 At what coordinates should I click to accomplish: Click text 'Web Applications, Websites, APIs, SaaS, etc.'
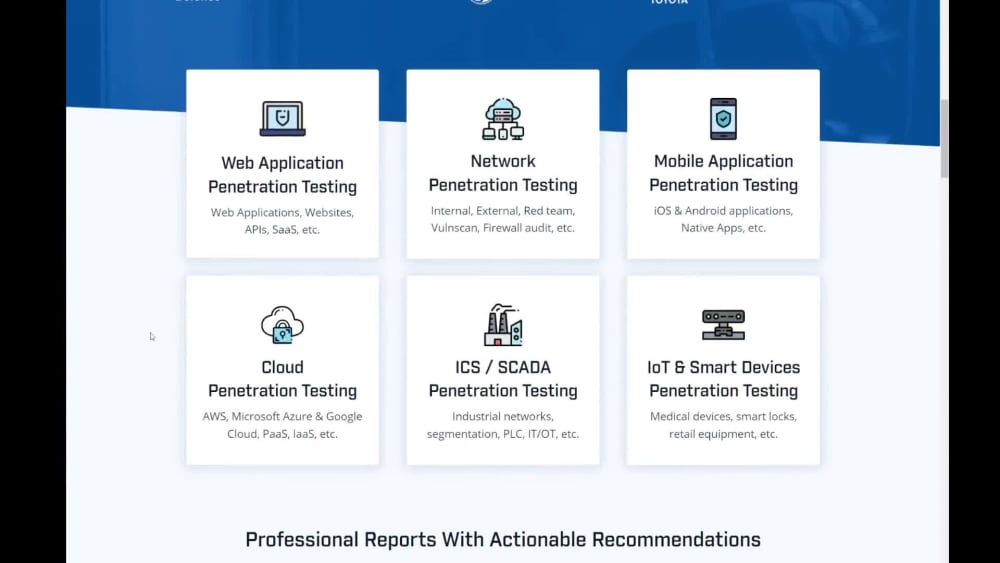(x=283, y=221)
